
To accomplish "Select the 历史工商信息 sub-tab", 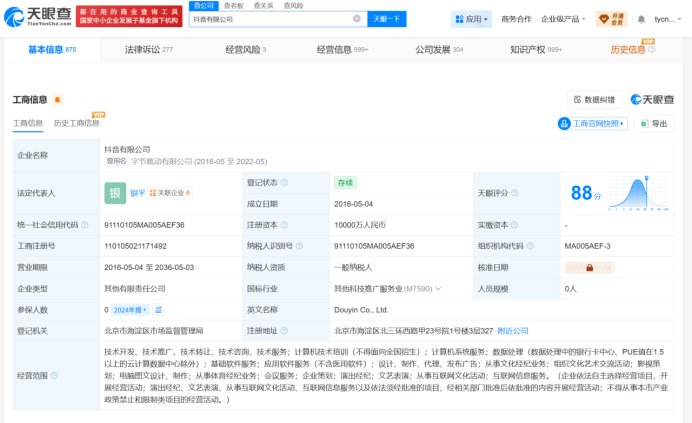I will (x=76, y=123).
